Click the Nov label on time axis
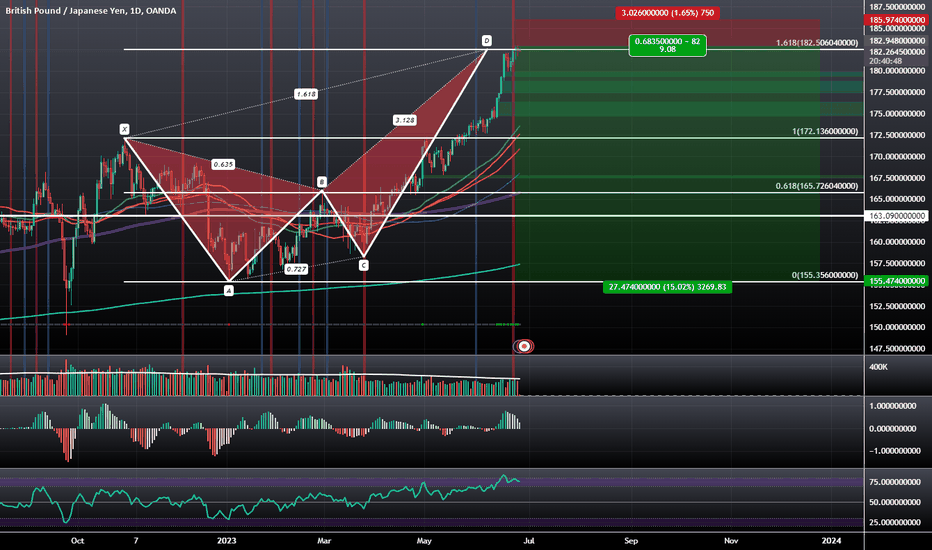932x550 pixels. click(x=731, y=540)
